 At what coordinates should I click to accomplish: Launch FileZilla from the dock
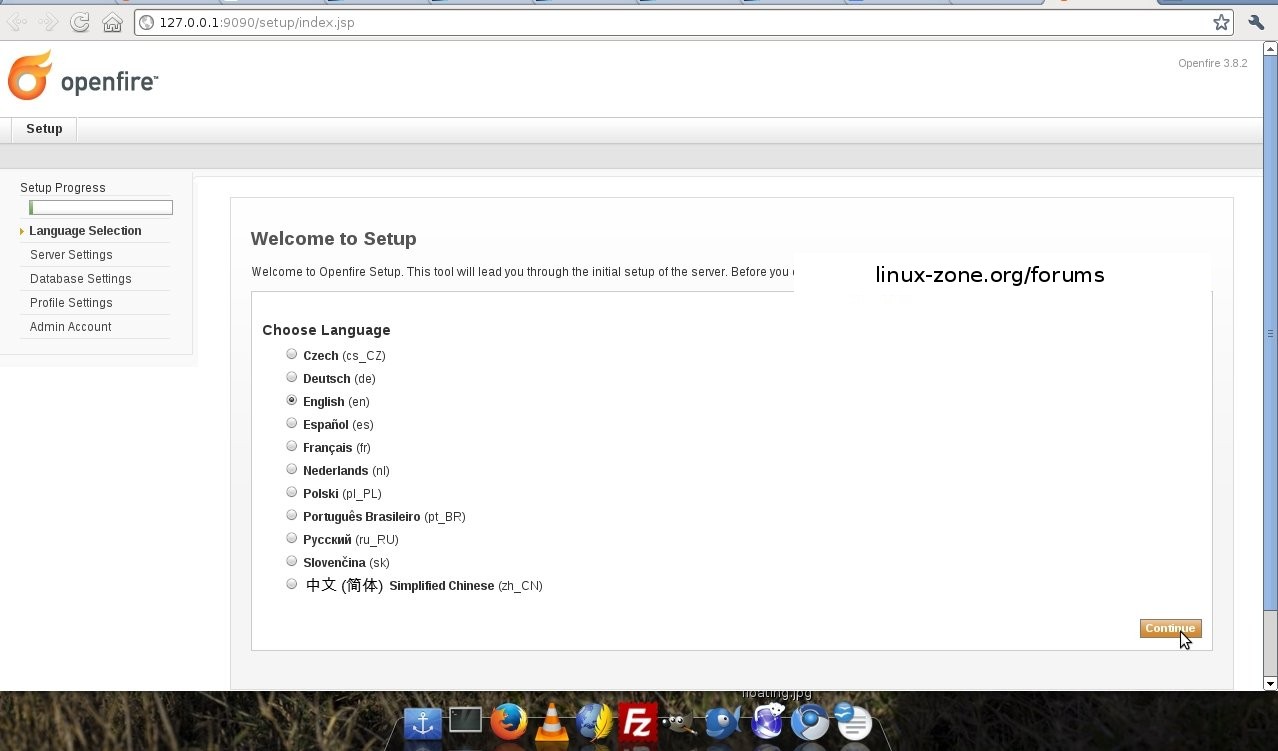(x=637, y=721)
